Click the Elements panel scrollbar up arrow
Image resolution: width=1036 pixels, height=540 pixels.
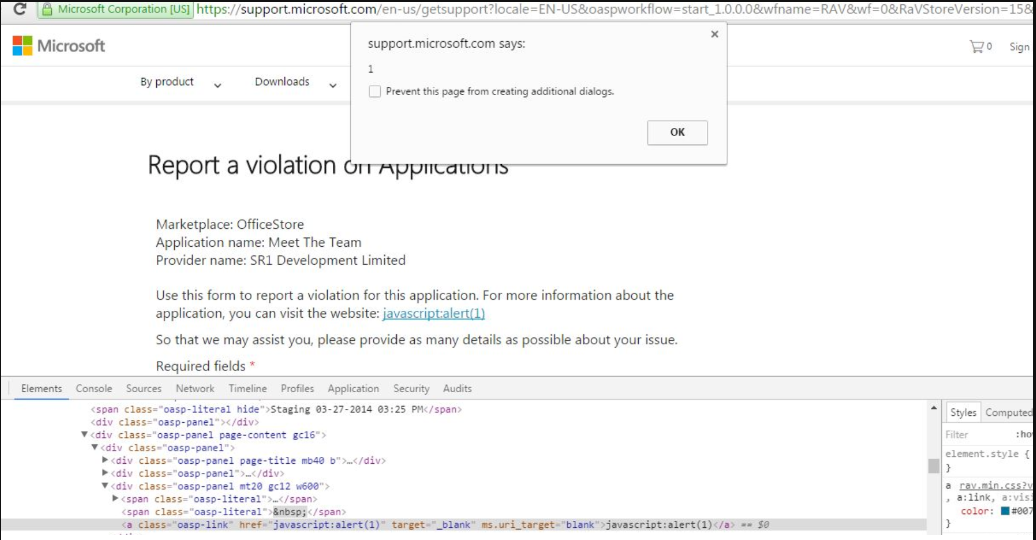click(934, 408)
